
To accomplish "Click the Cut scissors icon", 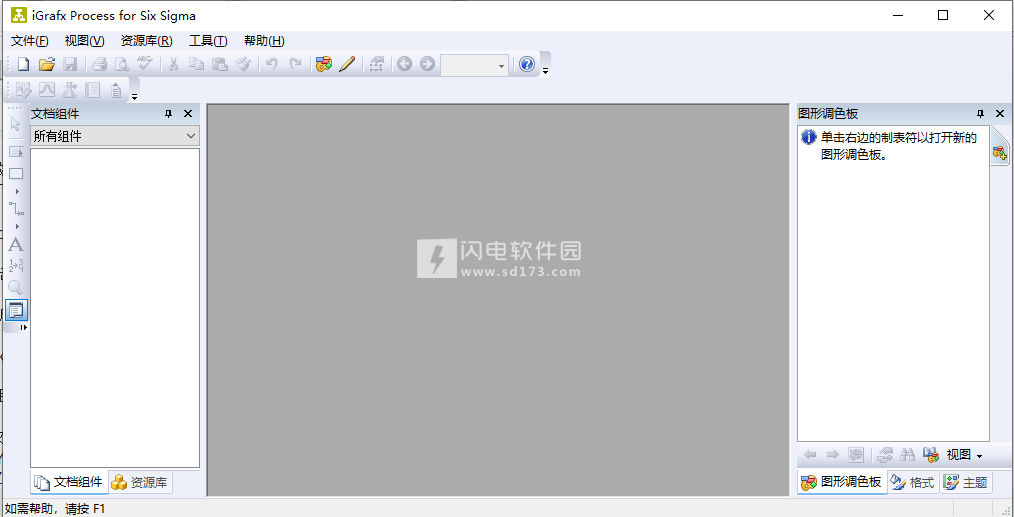I will pos(173,64).
